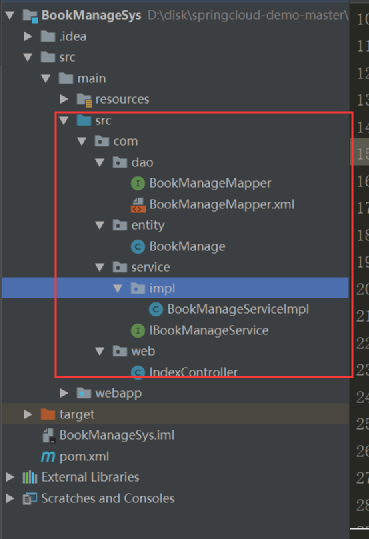Click the Scratches and Consoles icon
The width and height of the screenshot is (369, 539).
tap(30, 498)
